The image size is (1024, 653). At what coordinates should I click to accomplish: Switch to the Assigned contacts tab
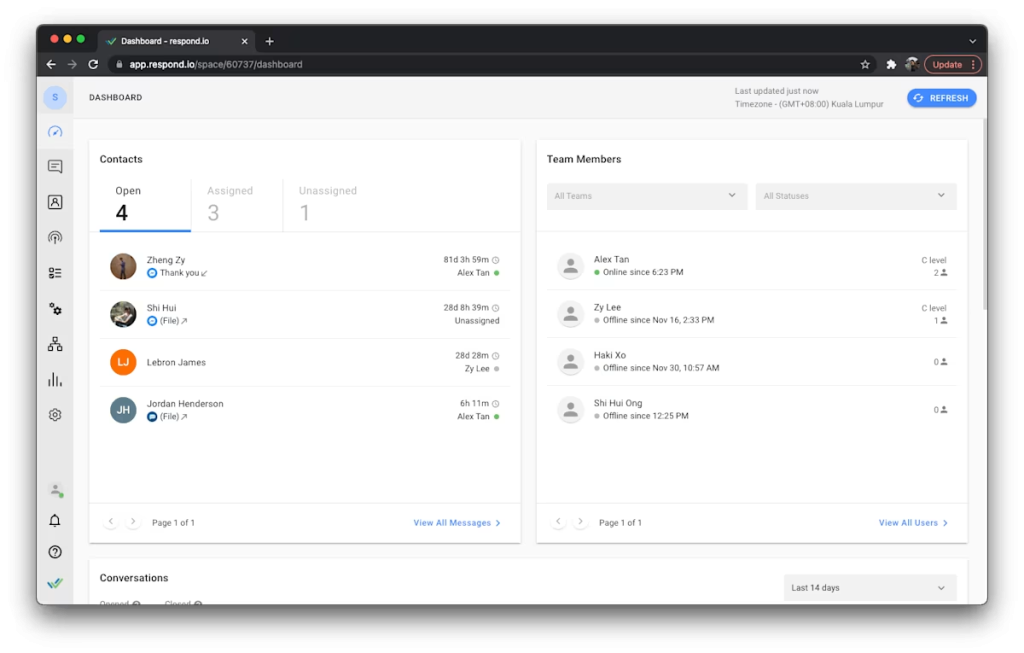point(230,199)
